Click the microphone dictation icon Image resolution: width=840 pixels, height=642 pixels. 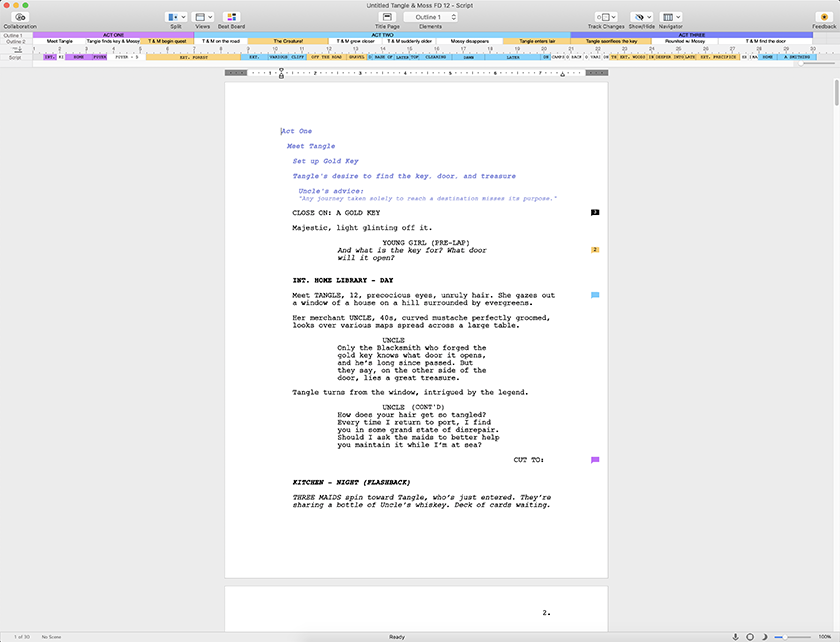pos(736,636)
